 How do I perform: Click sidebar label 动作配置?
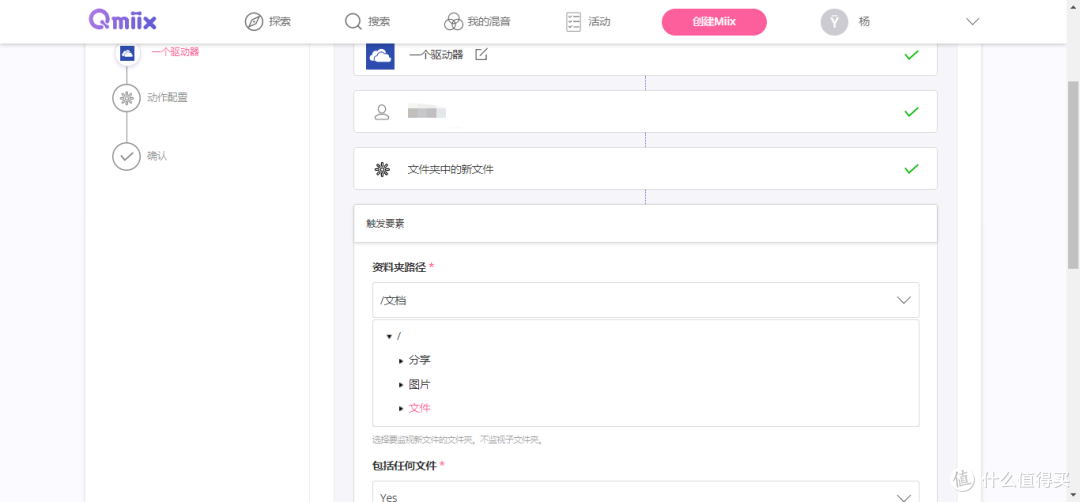[x=167, y=98]
